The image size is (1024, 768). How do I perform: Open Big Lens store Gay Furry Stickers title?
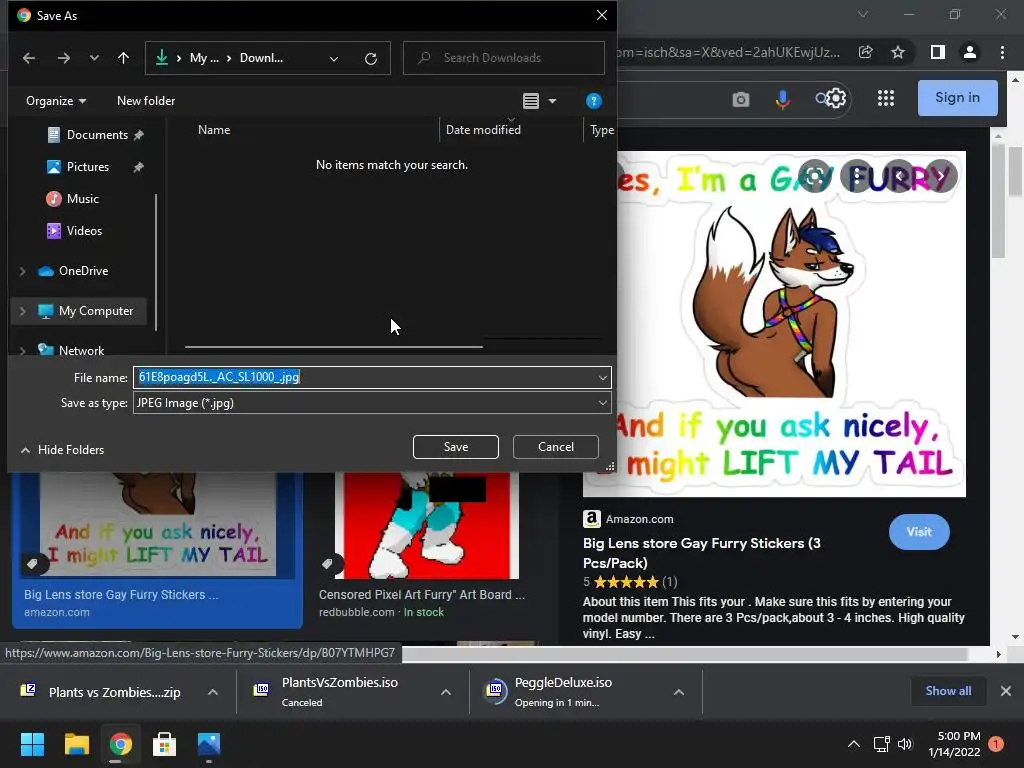pos(701,553)
